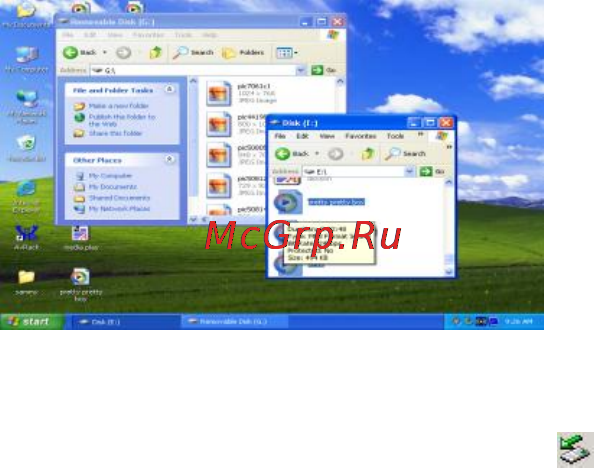Open Favorites menu in Disk (E:) window
The height and width of the screenshot is (468, 594).
click(361, 136)
